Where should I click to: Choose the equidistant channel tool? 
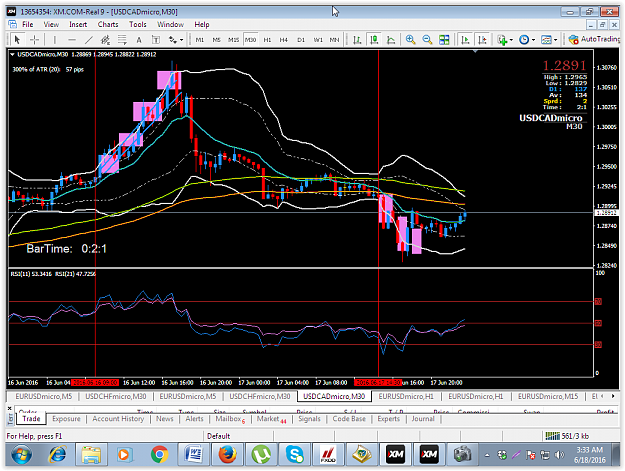click(x=105, y=39)
